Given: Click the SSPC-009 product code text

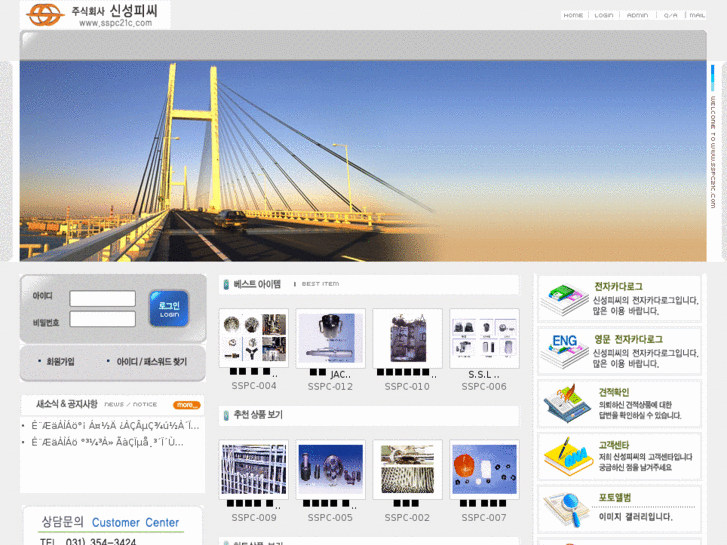Looking at the screenshot, I should pyautogui.click(x=254, y=518).
